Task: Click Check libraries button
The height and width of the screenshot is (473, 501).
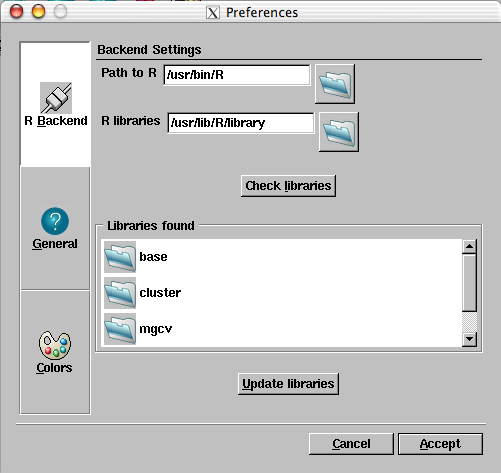Action: pyautogui.click(x=288, y=186)
